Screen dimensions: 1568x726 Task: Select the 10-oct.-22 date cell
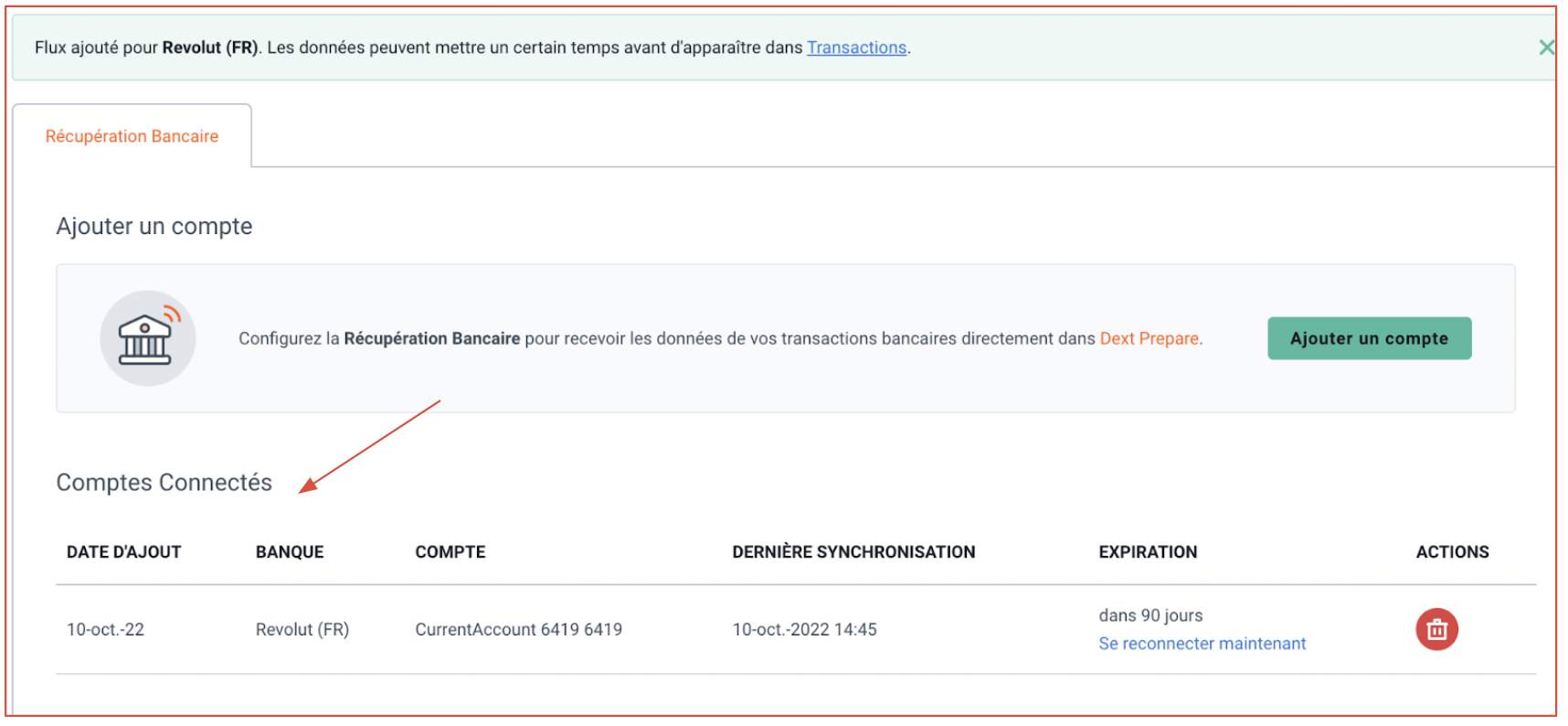coord(106,630)
